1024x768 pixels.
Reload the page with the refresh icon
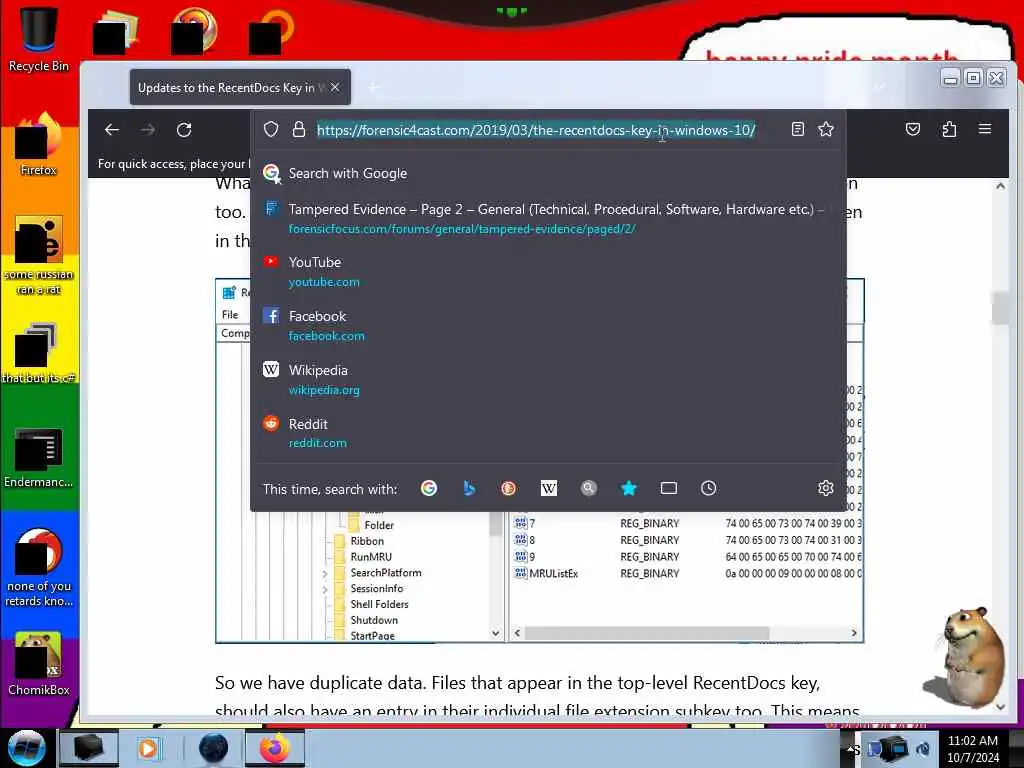[x=184, y=130]
